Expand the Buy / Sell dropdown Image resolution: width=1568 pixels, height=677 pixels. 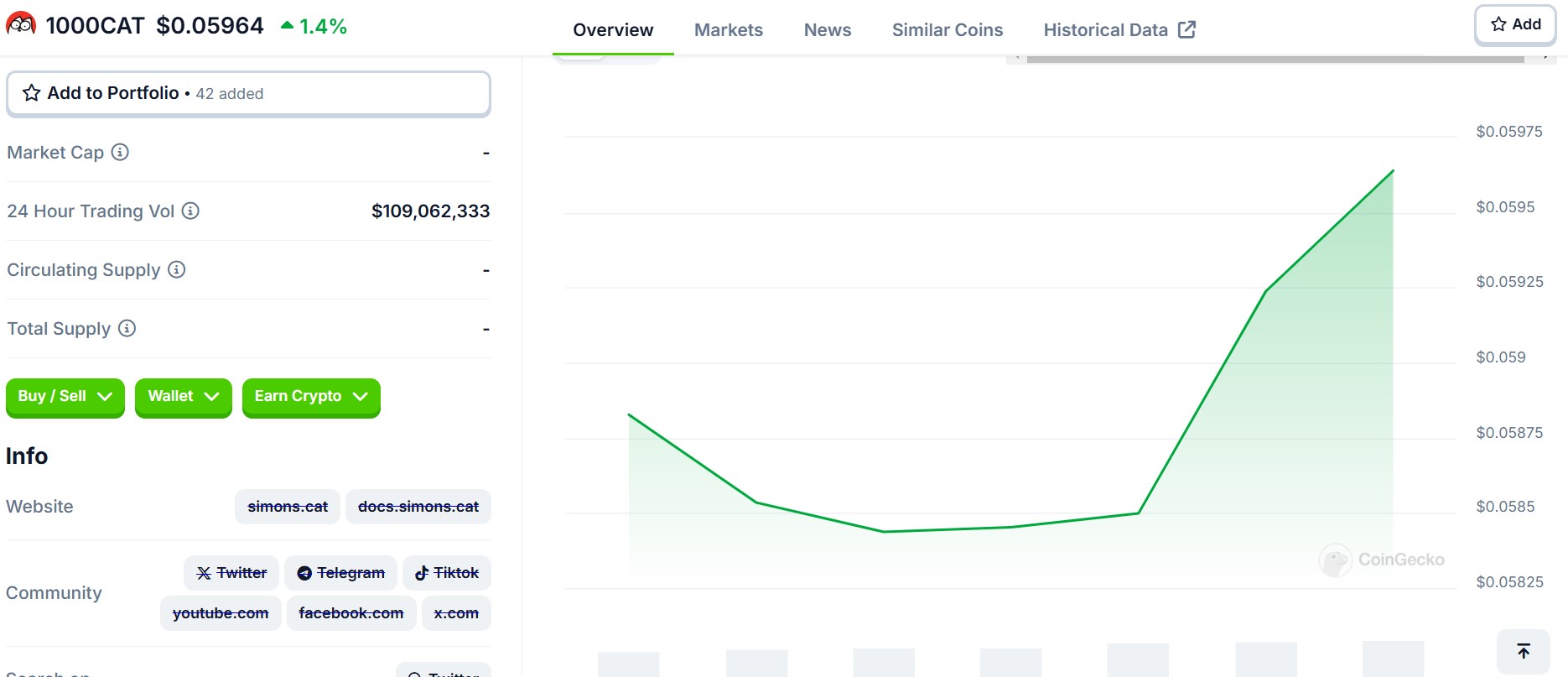point(65,397)
